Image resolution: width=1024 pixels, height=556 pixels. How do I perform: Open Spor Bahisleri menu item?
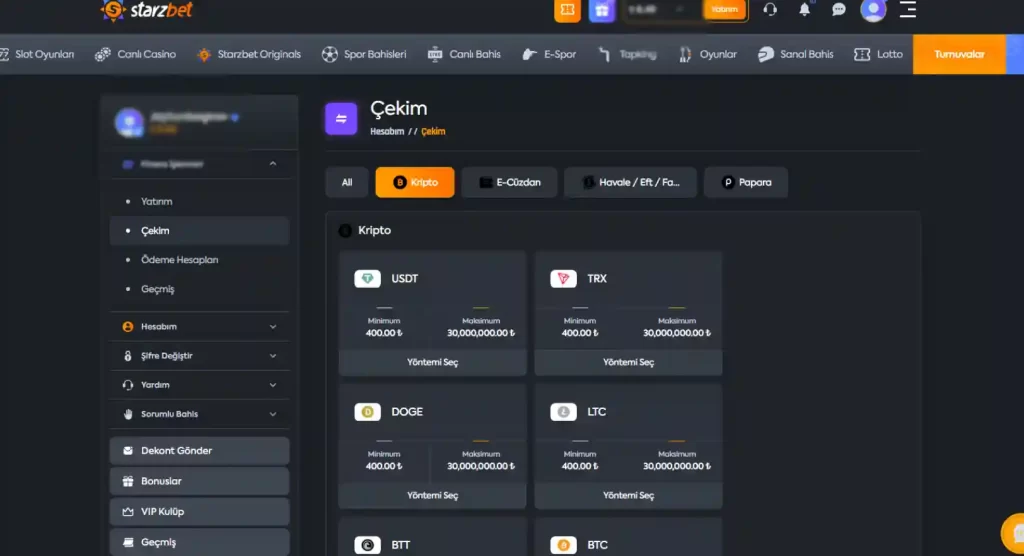(x=364, y=54)
